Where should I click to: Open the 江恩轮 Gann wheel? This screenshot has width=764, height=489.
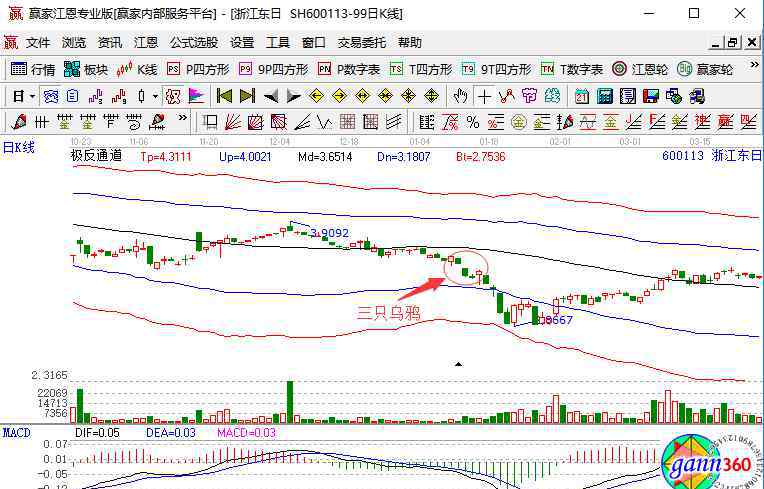[x=640, y=70]
